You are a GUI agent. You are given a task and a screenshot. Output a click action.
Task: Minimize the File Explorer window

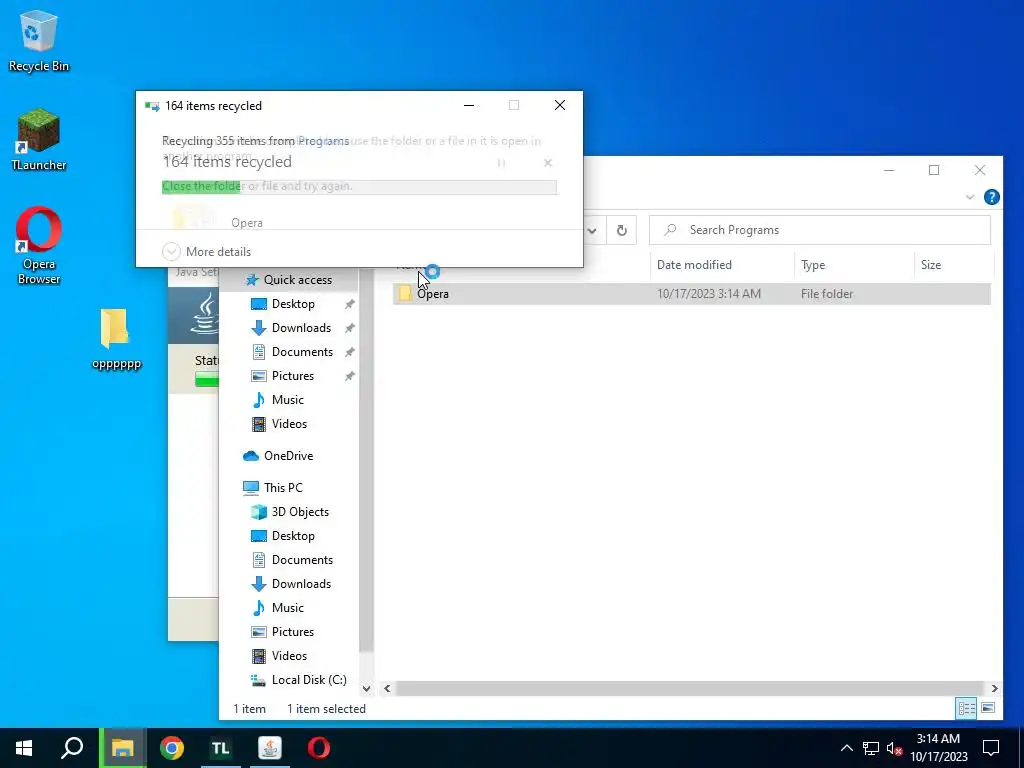[889, 170]
